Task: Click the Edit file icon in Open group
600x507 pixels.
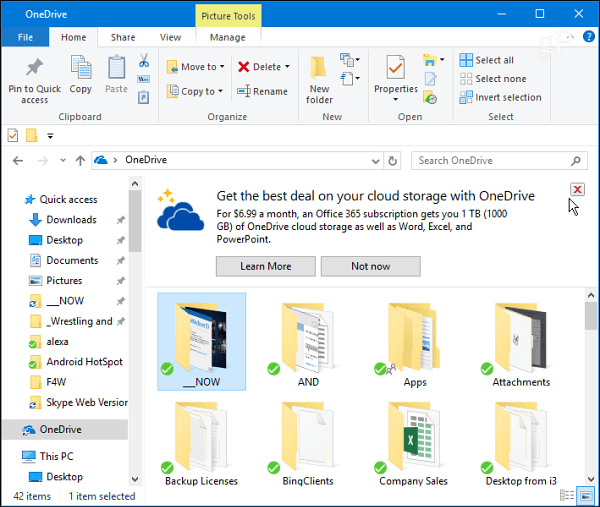Action: [x=430, y=79]
